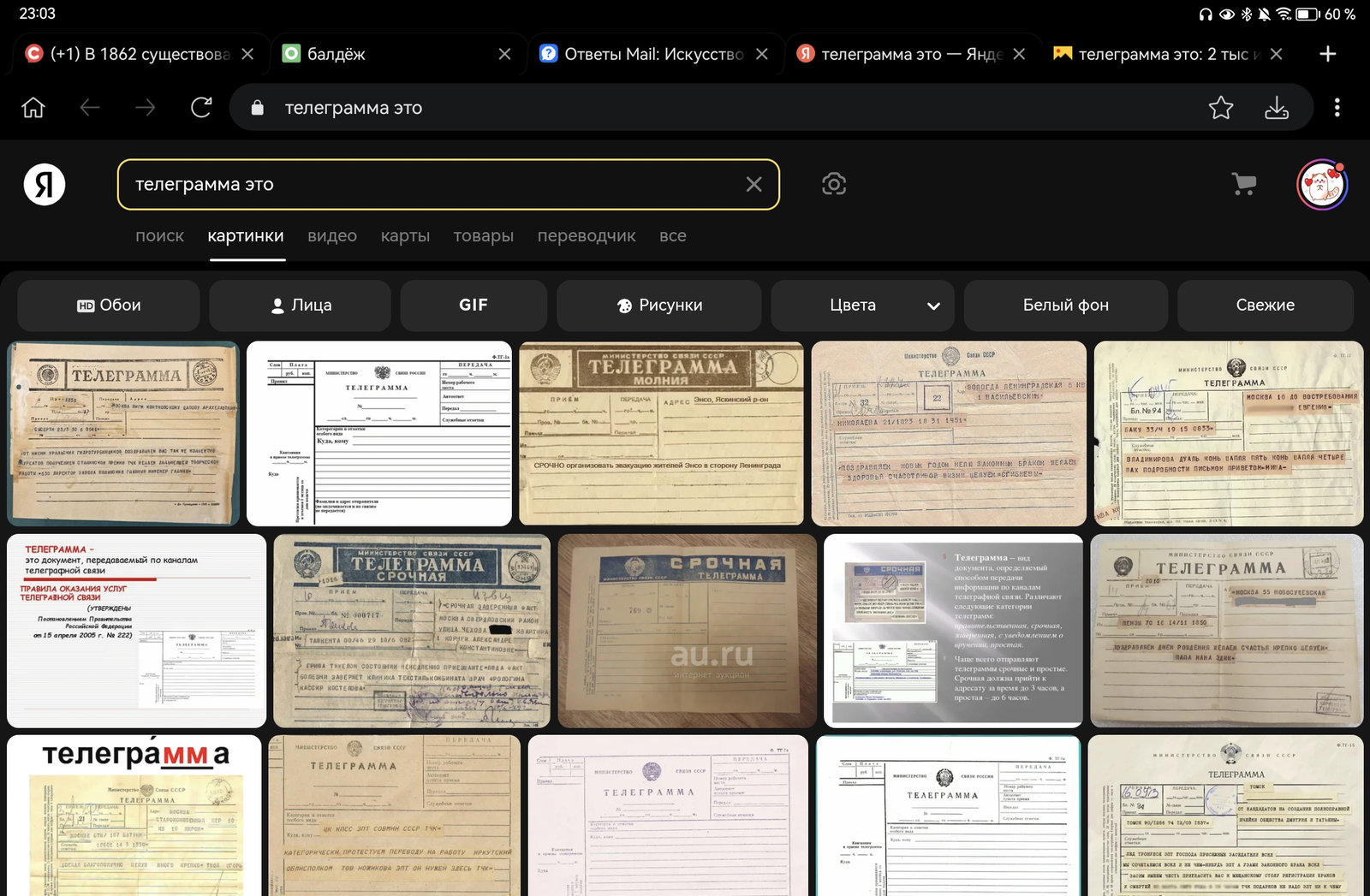Screen dimensions: 1370x896
Task: Toggle the Обои HD filter
Action: tap(109, 306)
